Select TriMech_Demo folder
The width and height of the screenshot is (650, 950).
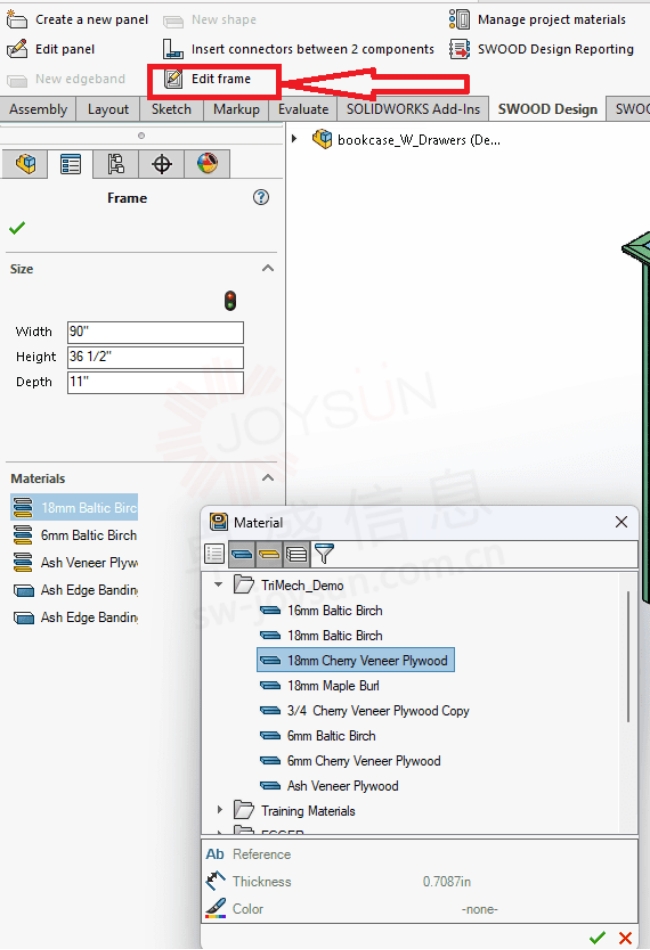pyautogui.click(x=290, y=585)
